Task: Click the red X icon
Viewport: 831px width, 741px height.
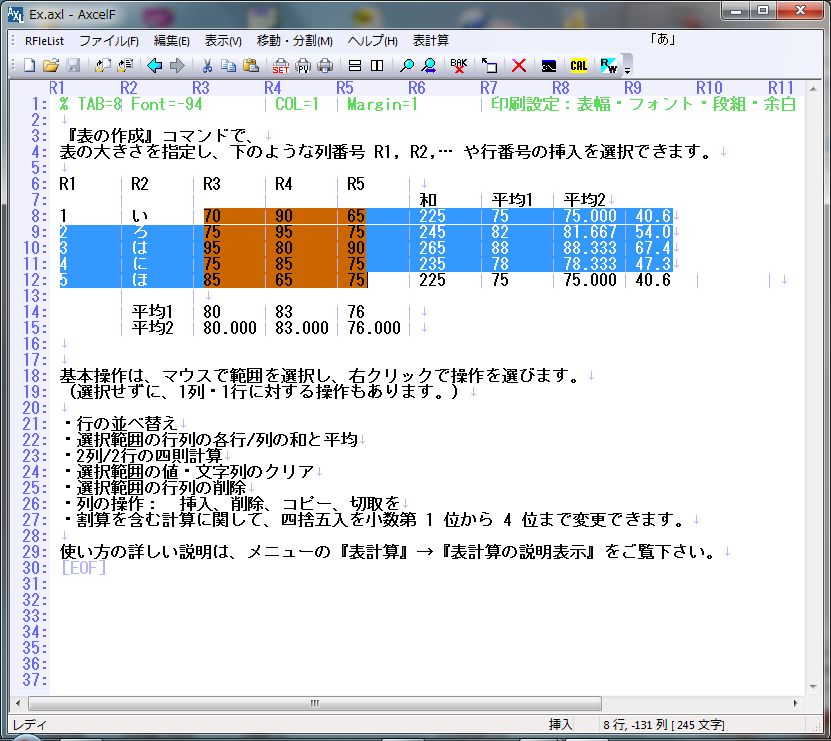Action: 519,66
